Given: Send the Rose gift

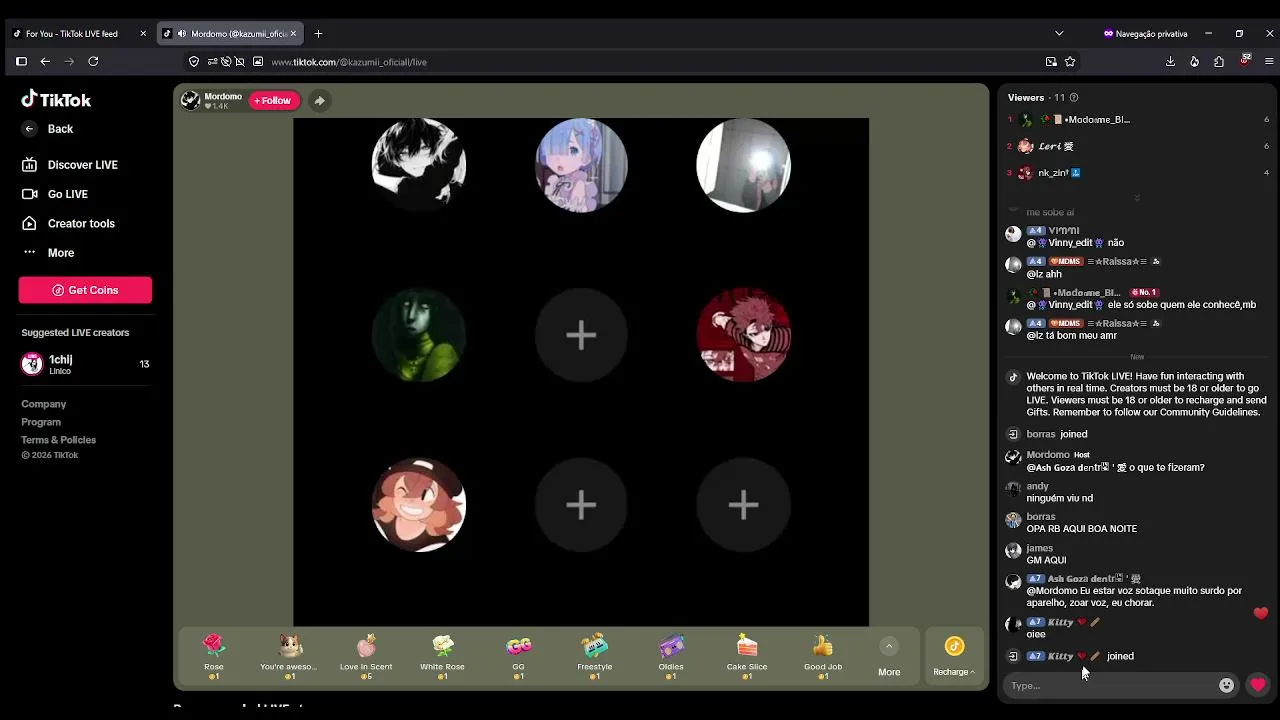Looking at the screenshot, I should 214,656.
